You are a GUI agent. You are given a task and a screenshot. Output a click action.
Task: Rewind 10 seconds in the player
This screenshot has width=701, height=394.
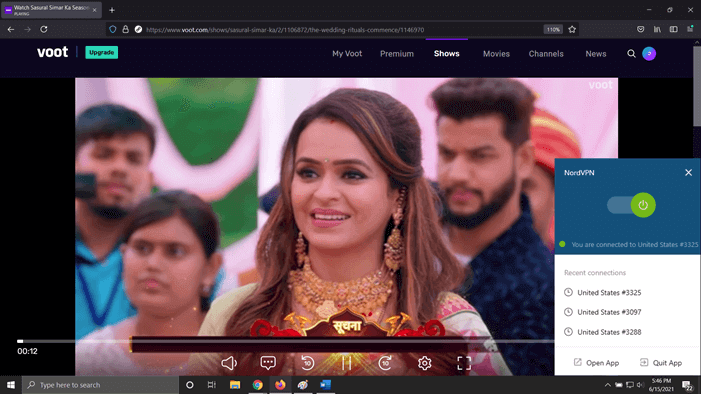tap(307, 363)
